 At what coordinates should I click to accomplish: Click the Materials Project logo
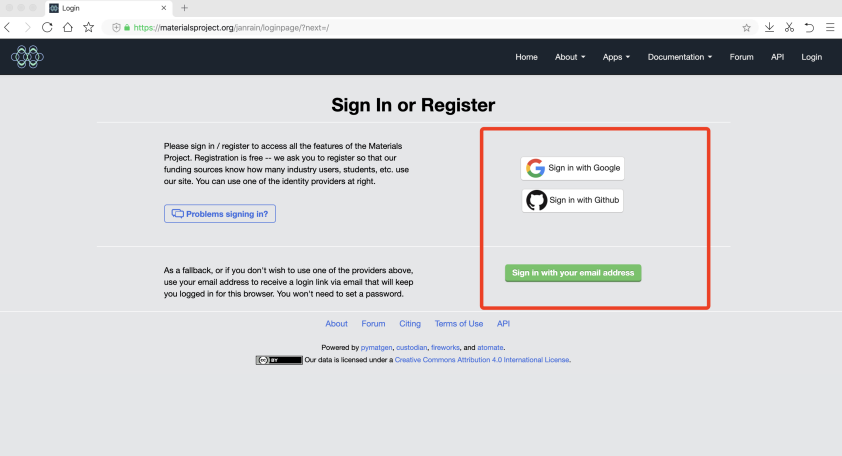(27, 57)
